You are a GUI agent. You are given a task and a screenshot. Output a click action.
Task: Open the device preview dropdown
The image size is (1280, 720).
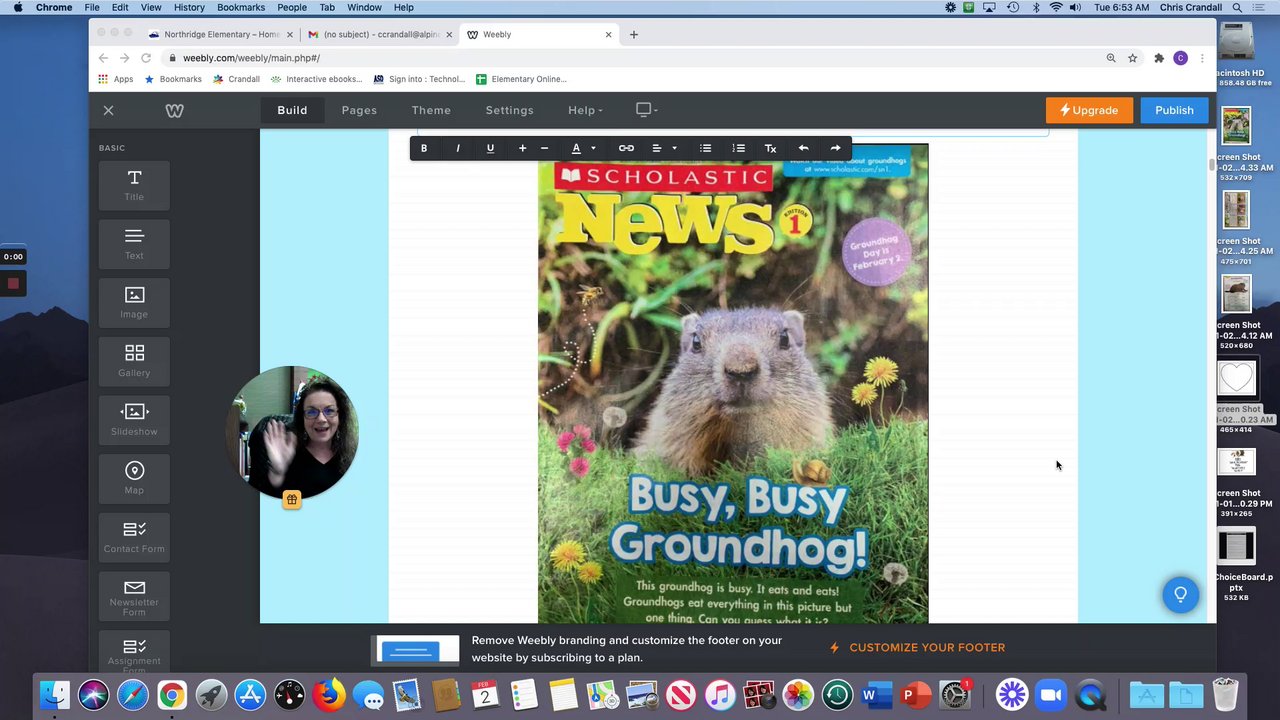pyautogui.click(x=647, y=110)
